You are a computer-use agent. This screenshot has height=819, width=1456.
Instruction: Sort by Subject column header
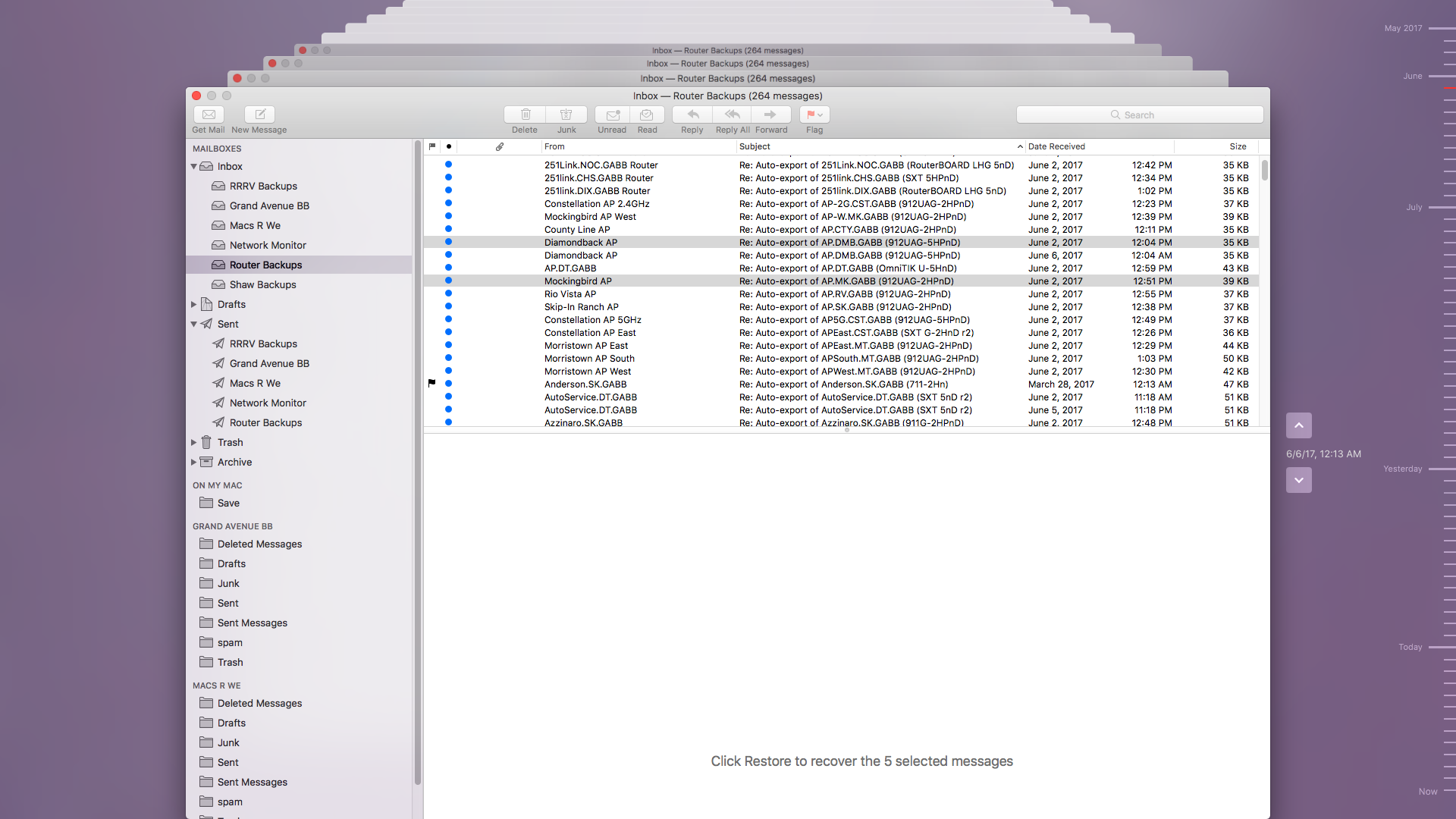tap(880, 146)
